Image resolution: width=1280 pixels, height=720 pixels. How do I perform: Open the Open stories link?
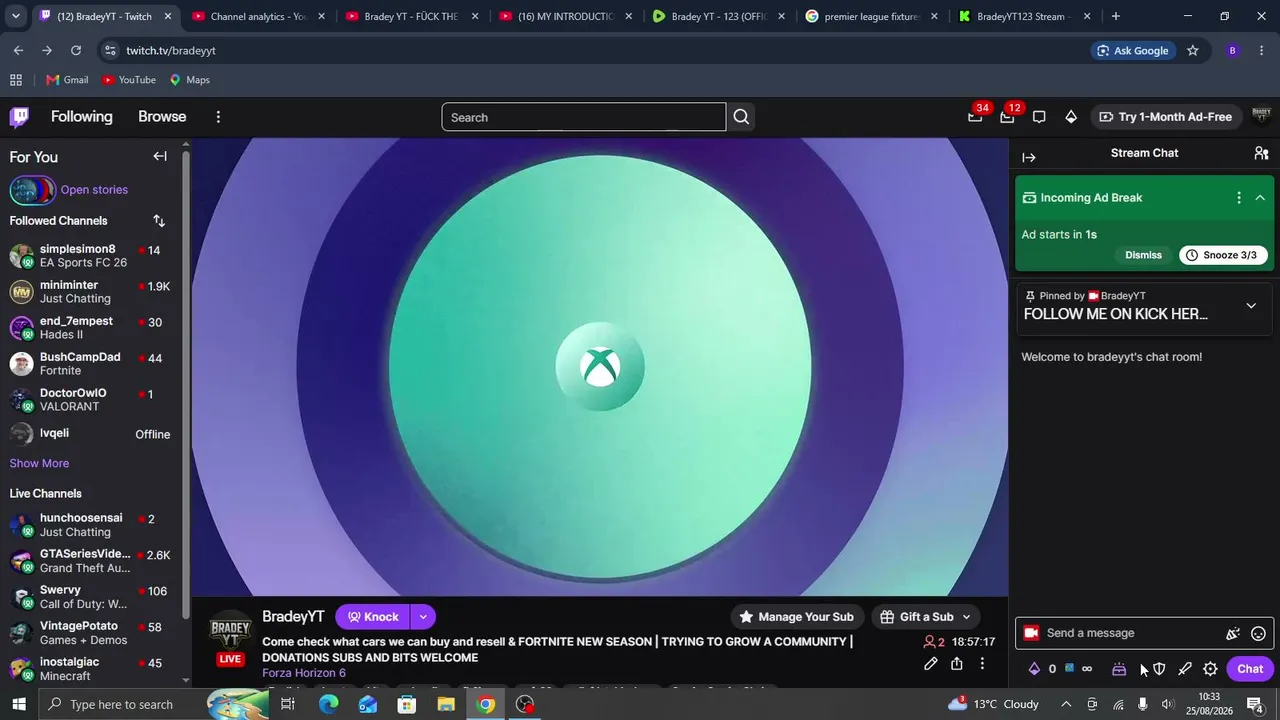94,190
